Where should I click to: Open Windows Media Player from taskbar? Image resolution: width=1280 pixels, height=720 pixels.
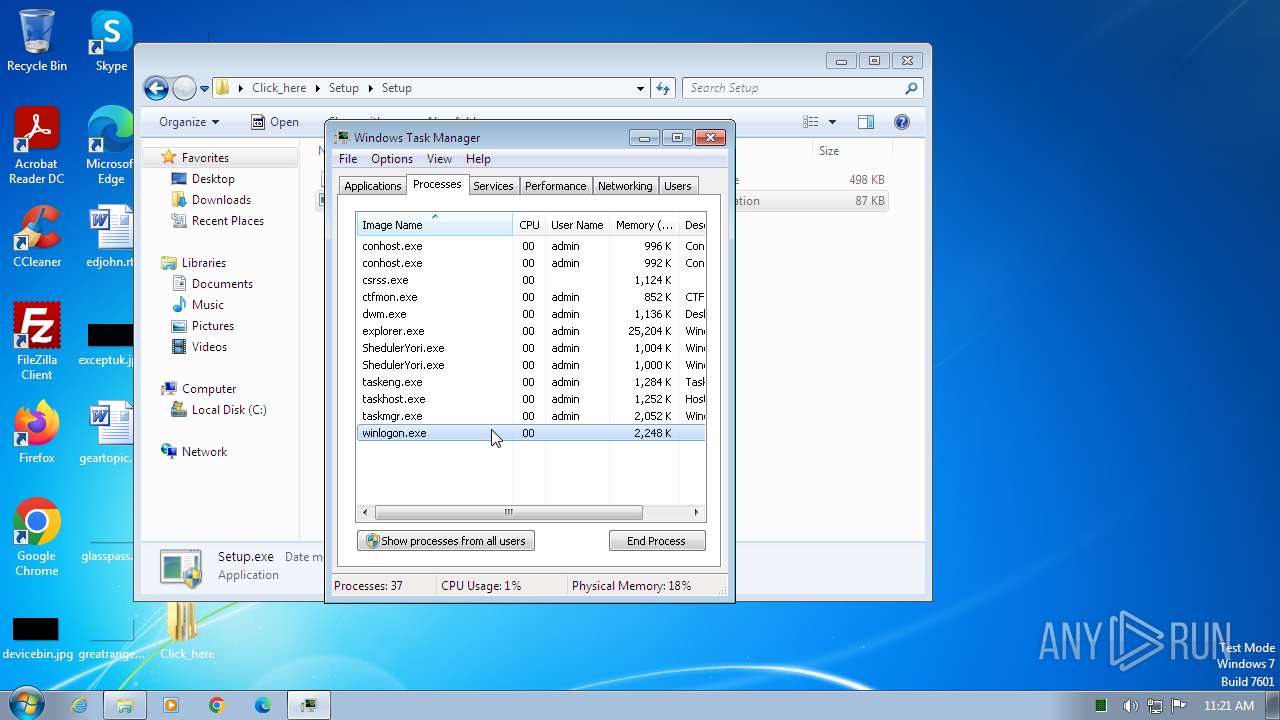171,705
